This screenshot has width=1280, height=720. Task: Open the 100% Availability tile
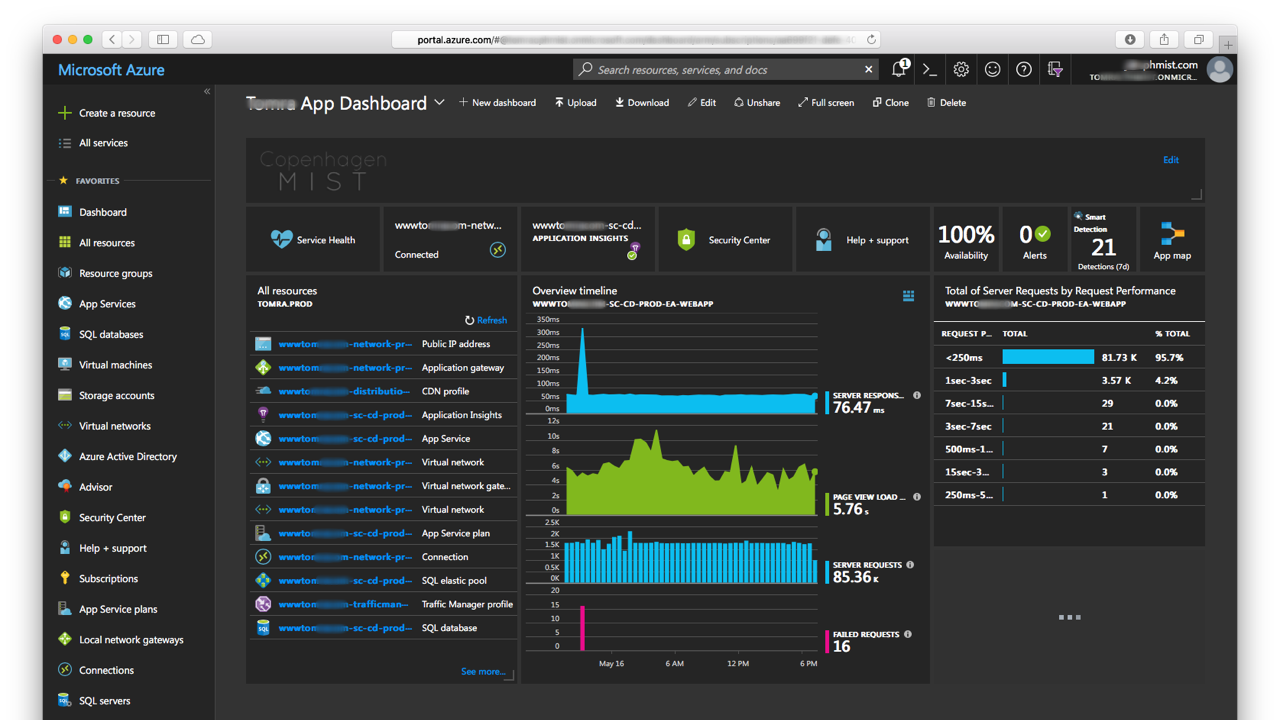pyautogui.click(x=966, y=239)
